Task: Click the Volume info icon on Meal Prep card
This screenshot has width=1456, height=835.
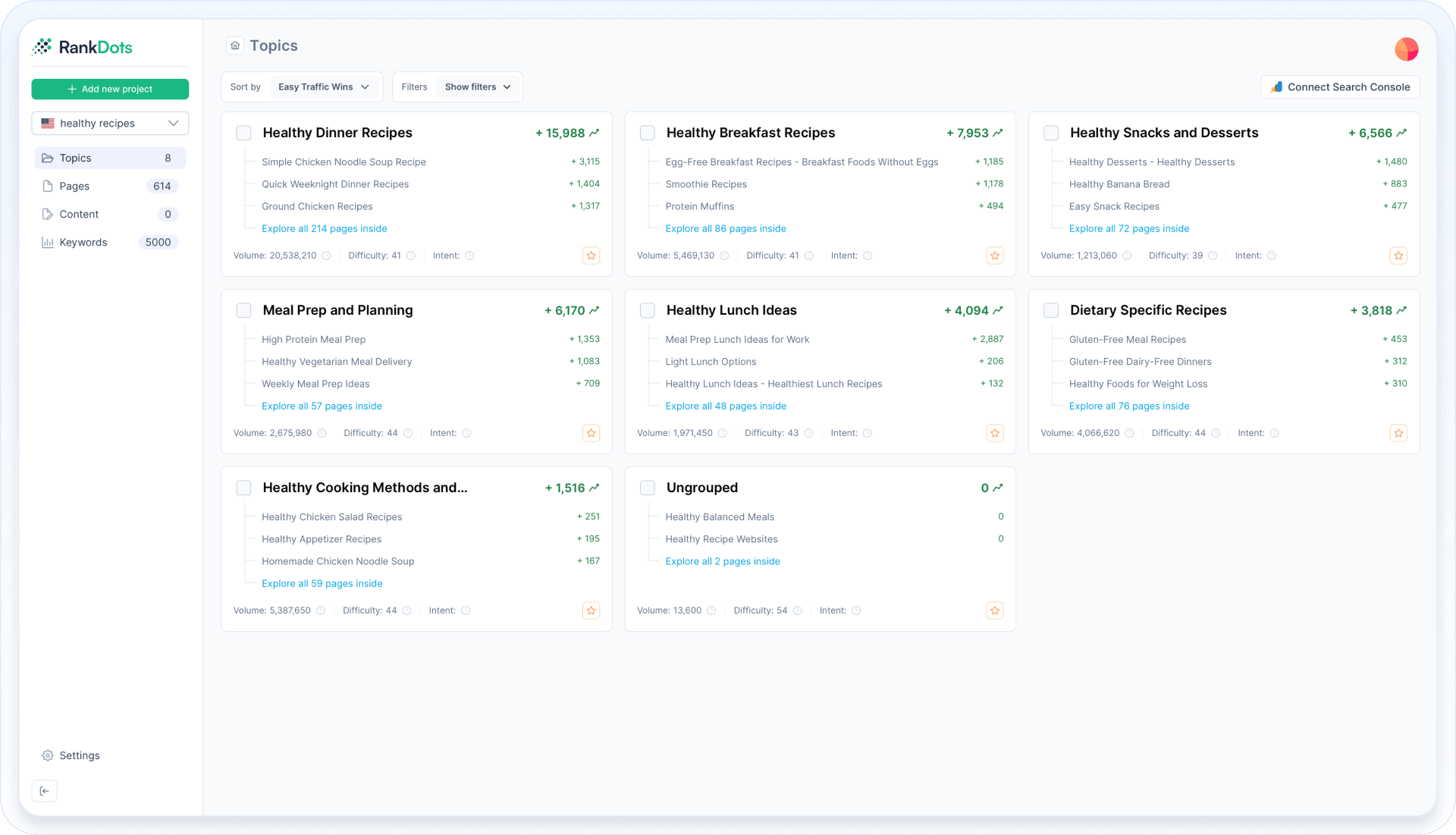Action: [x=322, y=433]
